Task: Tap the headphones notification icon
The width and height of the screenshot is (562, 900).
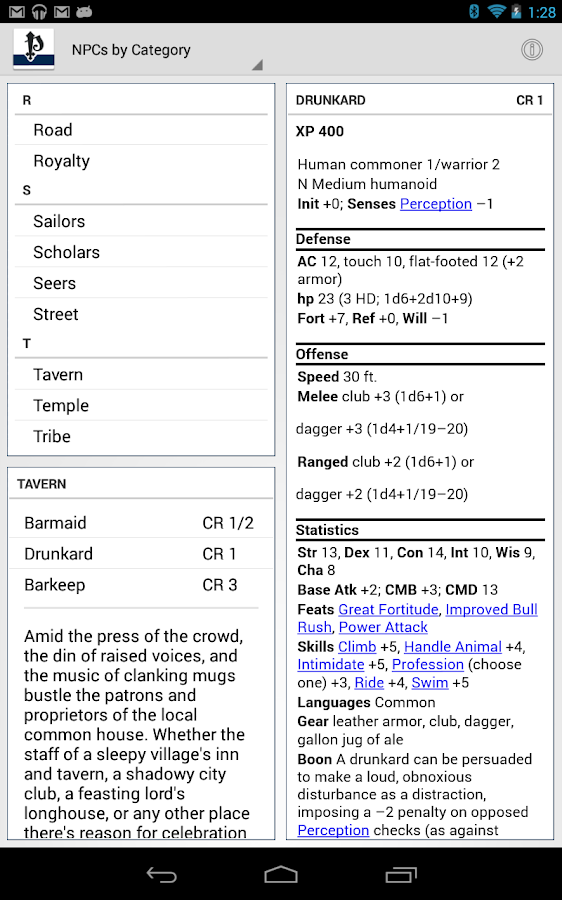Action: click(x=39, y=11)
